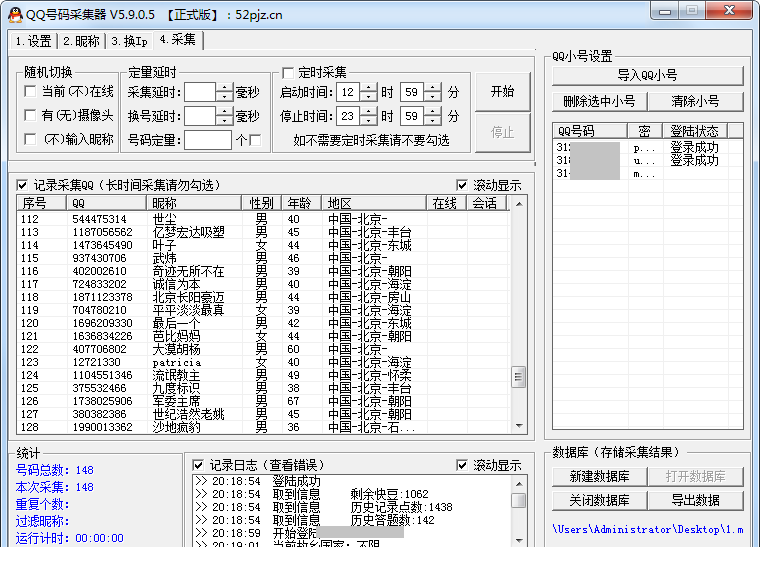Select row with nickname 奇迹无所不在

click(264, 271)
